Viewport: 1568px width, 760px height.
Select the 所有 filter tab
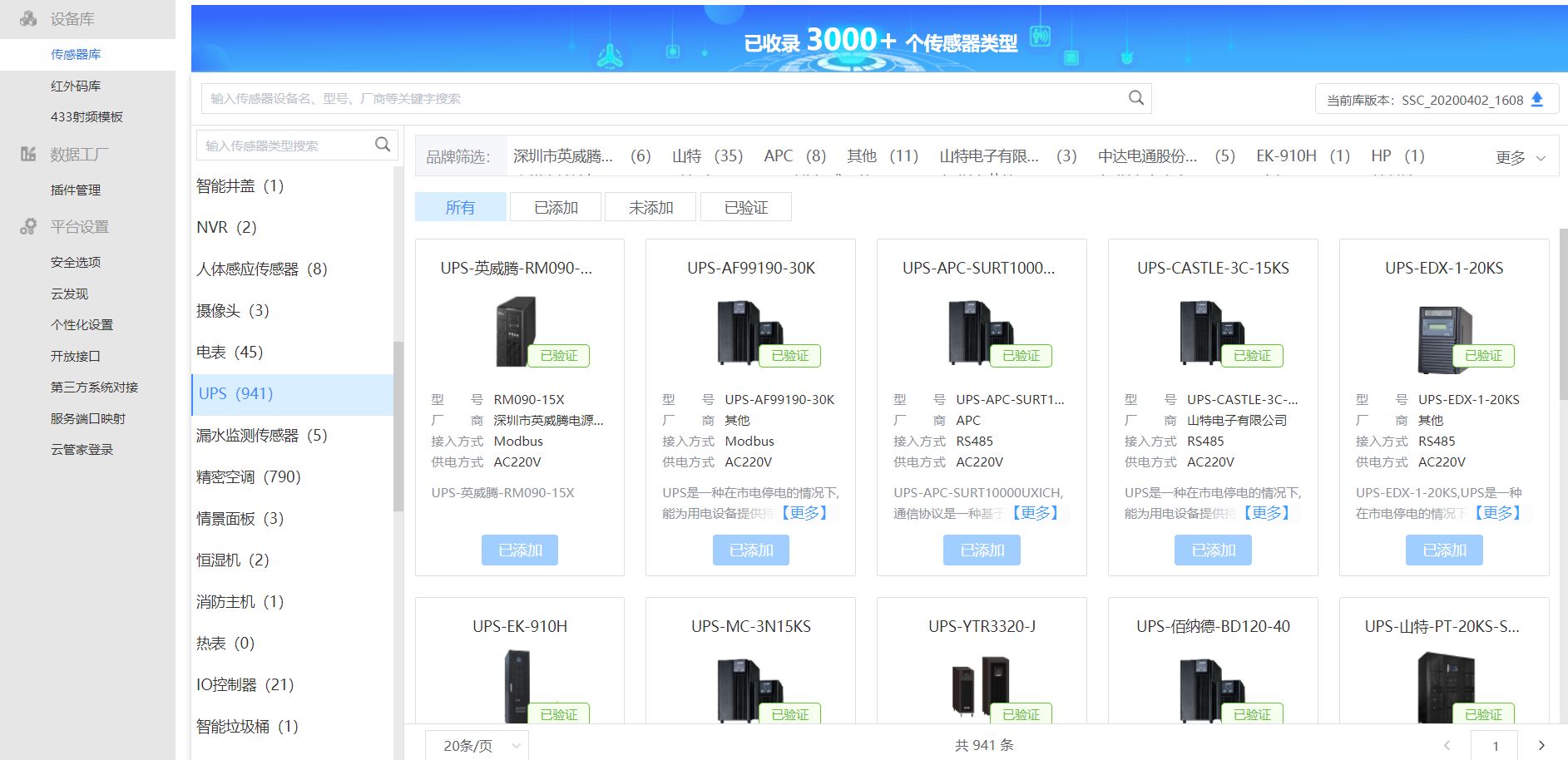point(460,207)
